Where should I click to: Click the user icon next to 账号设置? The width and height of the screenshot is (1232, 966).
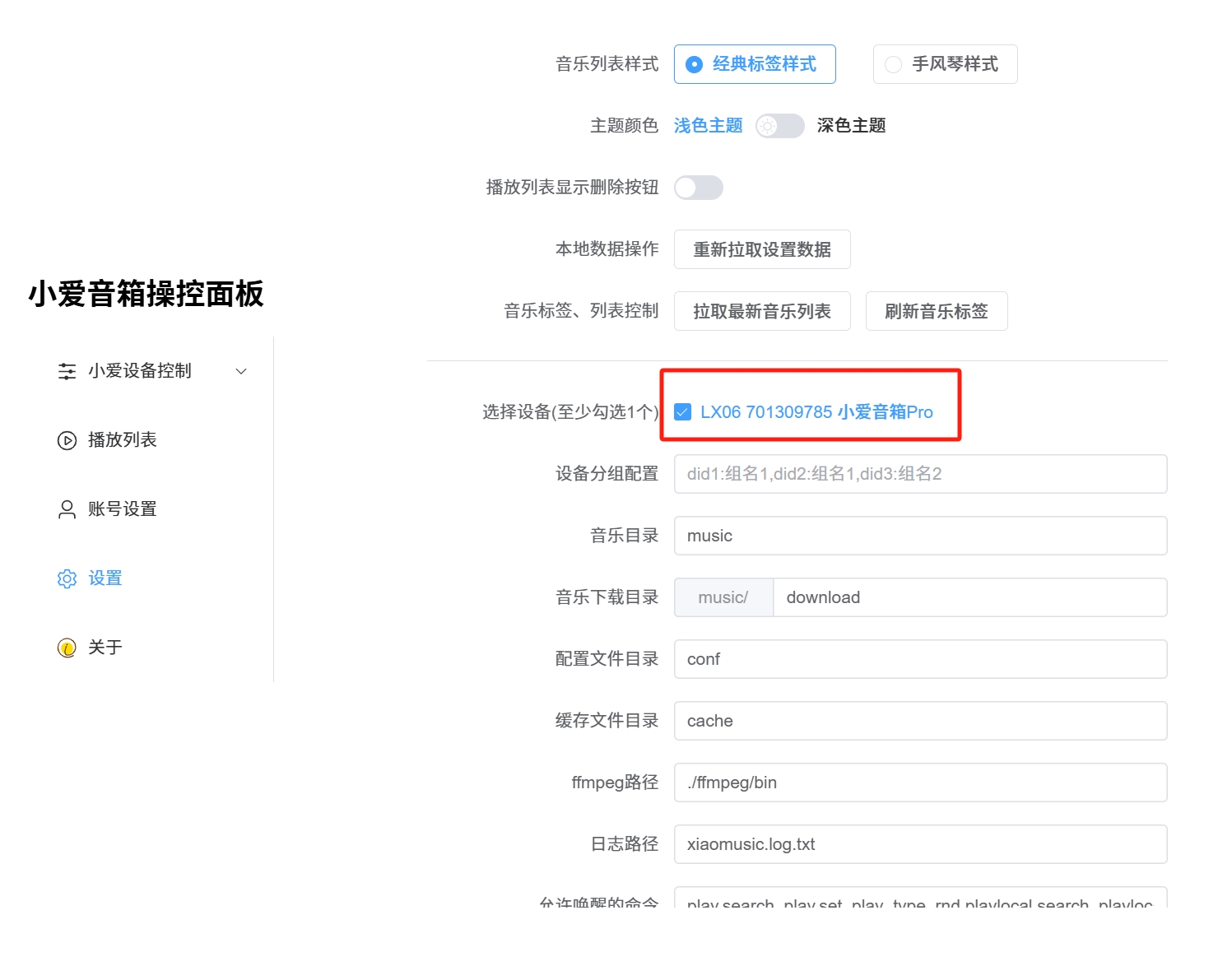67,509
